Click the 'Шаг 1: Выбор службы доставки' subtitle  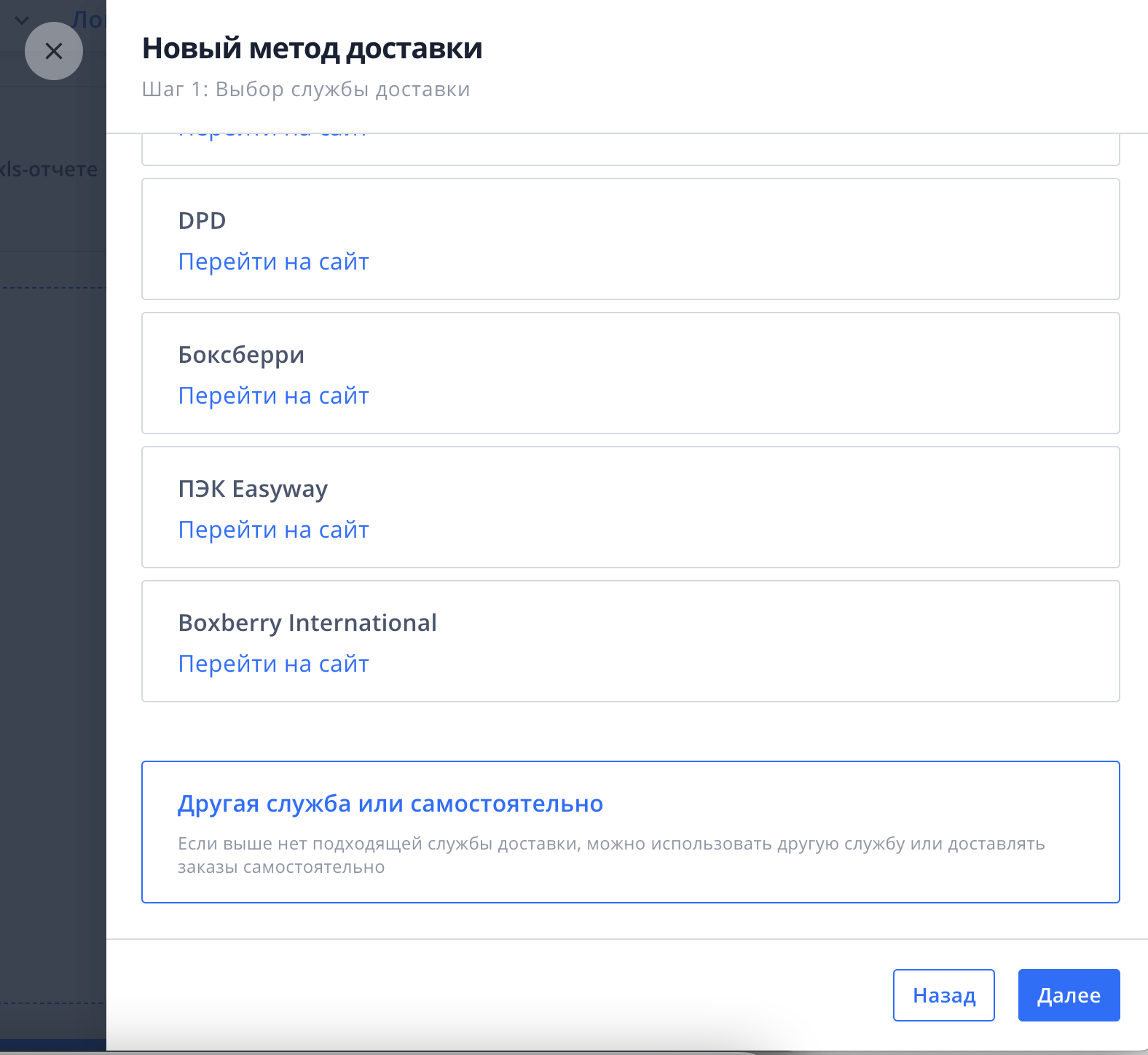306,90
